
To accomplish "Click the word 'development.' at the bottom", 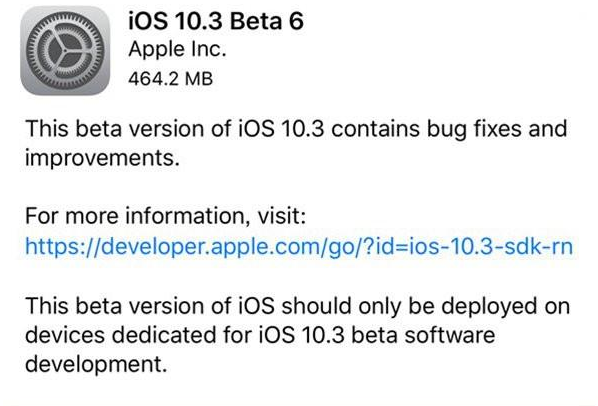I will click(96, 364).
